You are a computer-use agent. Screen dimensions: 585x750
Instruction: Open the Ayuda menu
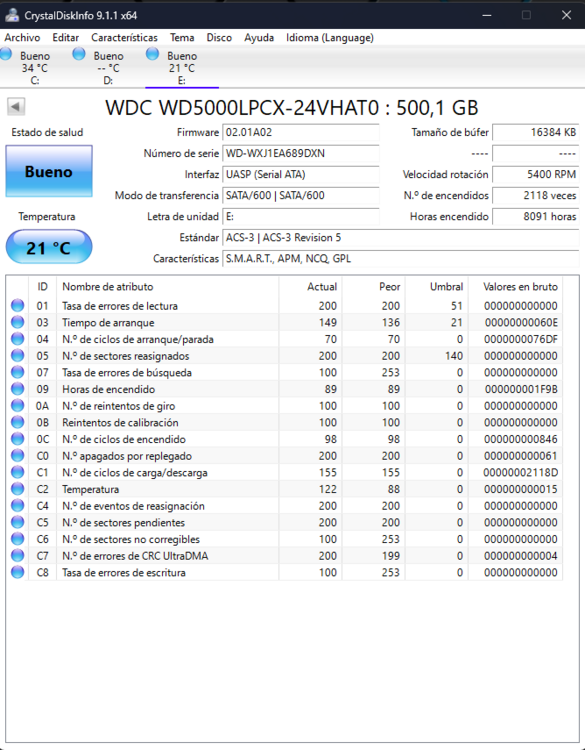point(259,37)
